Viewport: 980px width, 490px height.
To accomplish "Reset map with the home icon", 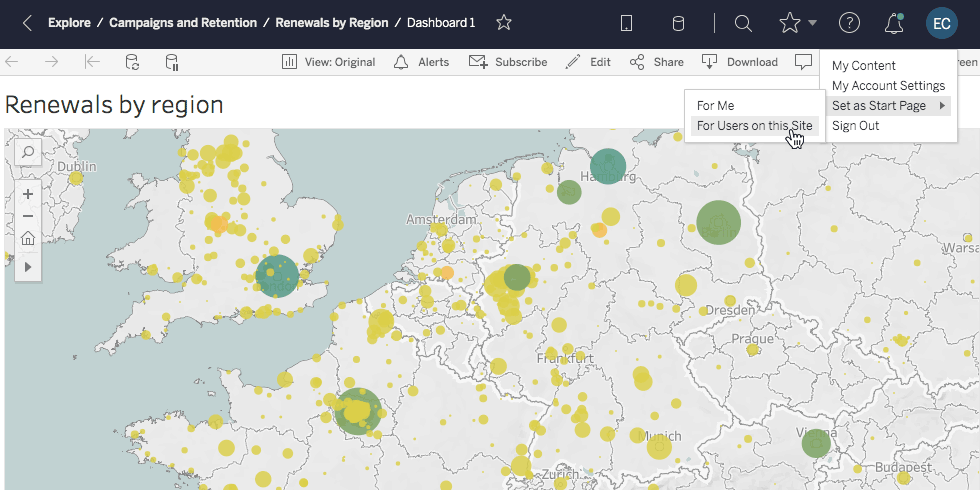I will (28, 238).
